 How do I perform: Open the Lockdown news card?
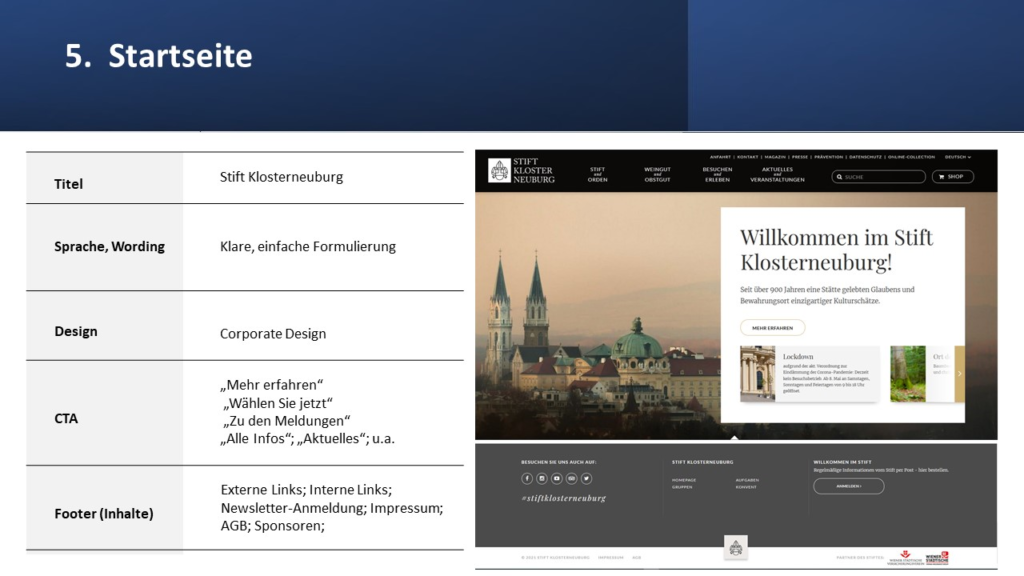pos(809,373)
